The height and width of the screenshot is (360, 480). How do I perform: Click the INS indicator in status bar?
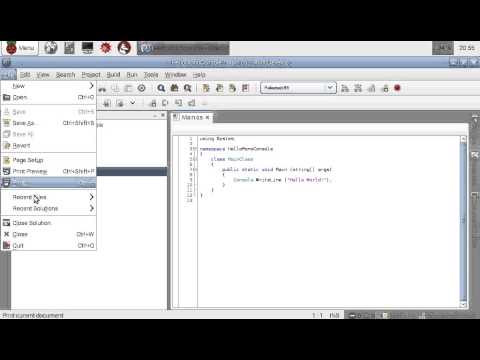pyautogui.click(x=334, y=315)
